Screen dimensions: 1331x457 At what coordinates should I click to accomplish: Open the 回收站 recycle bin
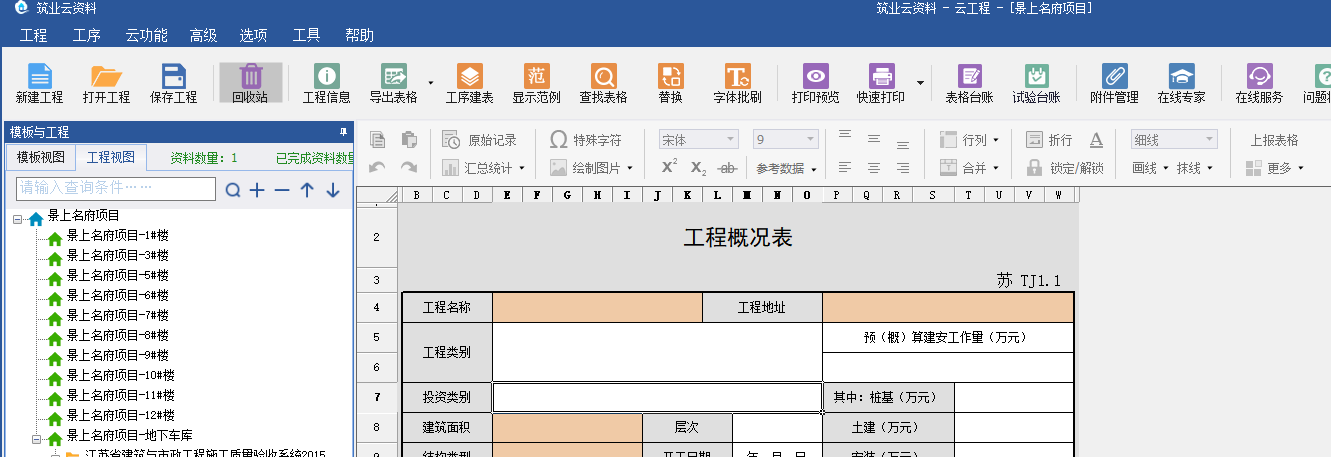click(x=250, y=84)
